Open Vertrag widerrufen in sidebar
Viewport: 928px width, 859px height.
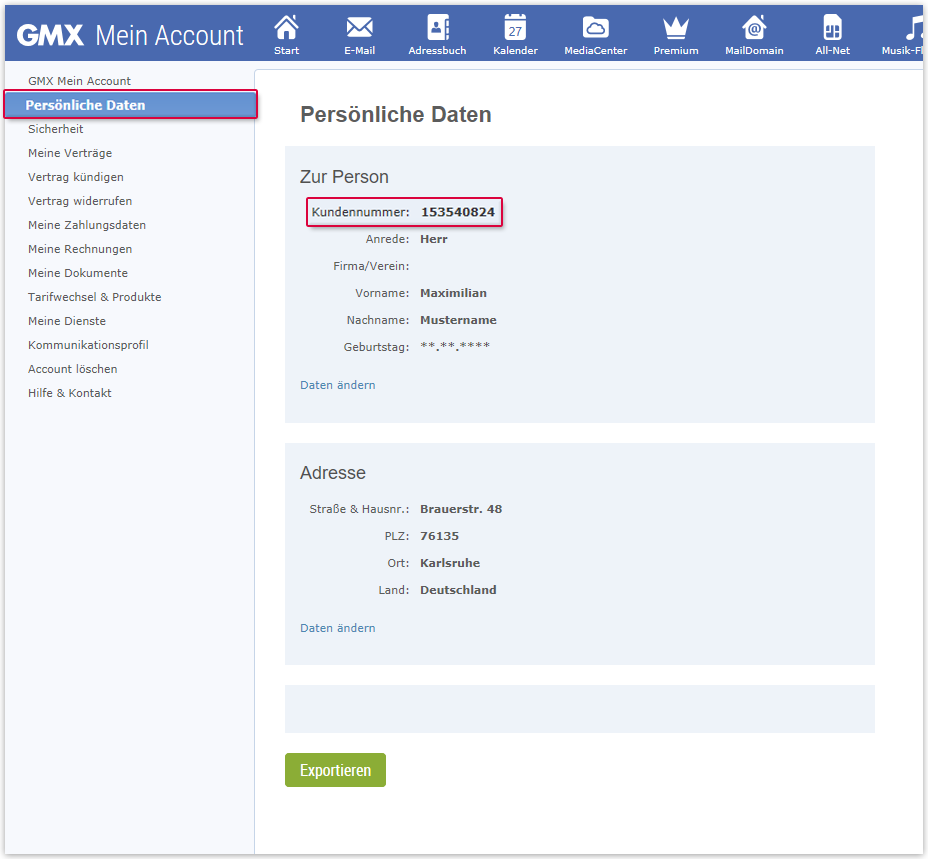[80, 201]
